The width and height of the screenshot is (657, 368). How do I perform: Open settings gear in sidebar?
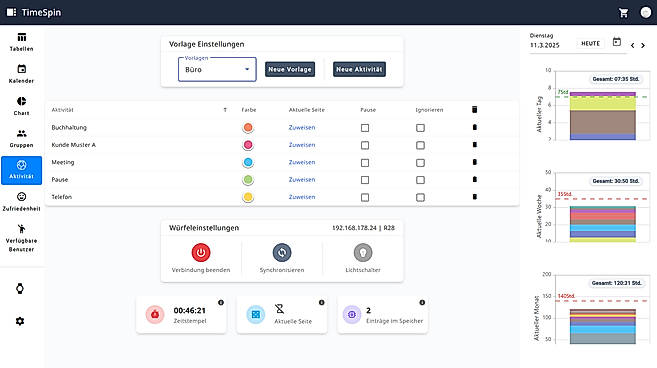[x=20, y=321]
